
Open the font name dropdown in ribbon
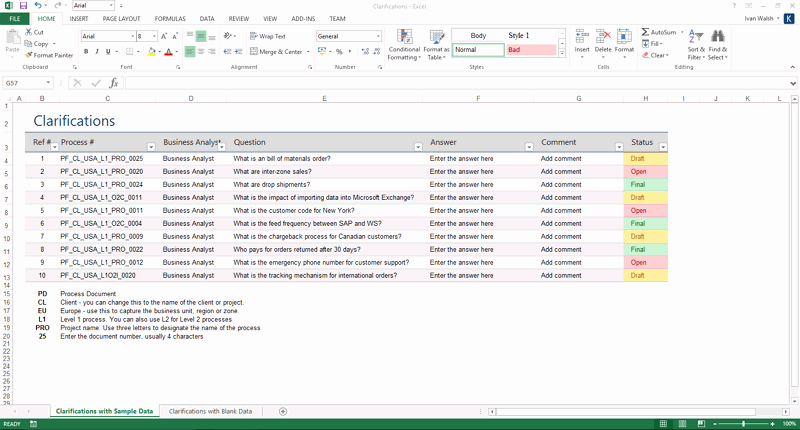[x=132, y=36]
